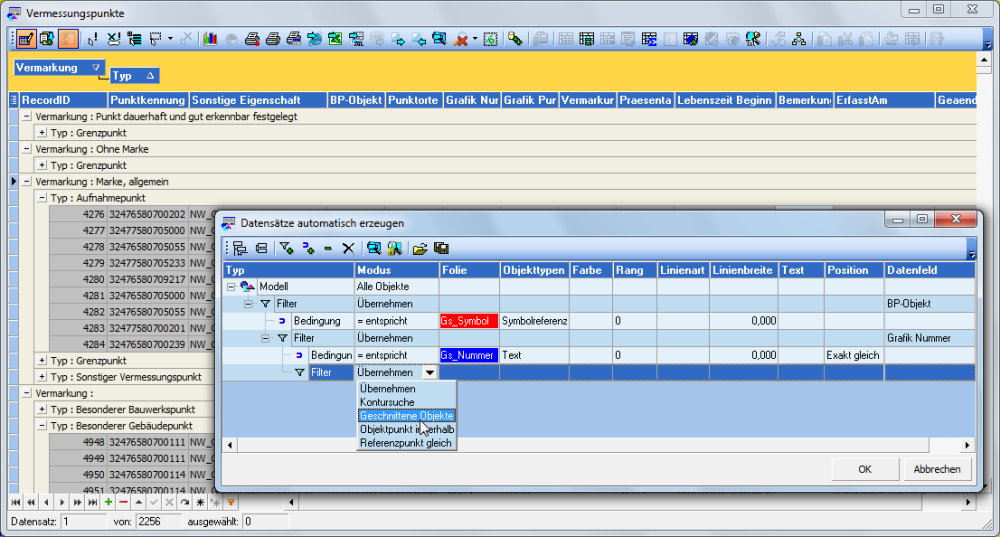
Task: Select 'Objektpunkt innerhalb' in the dropdown list
Action: [x=407, y=429]
